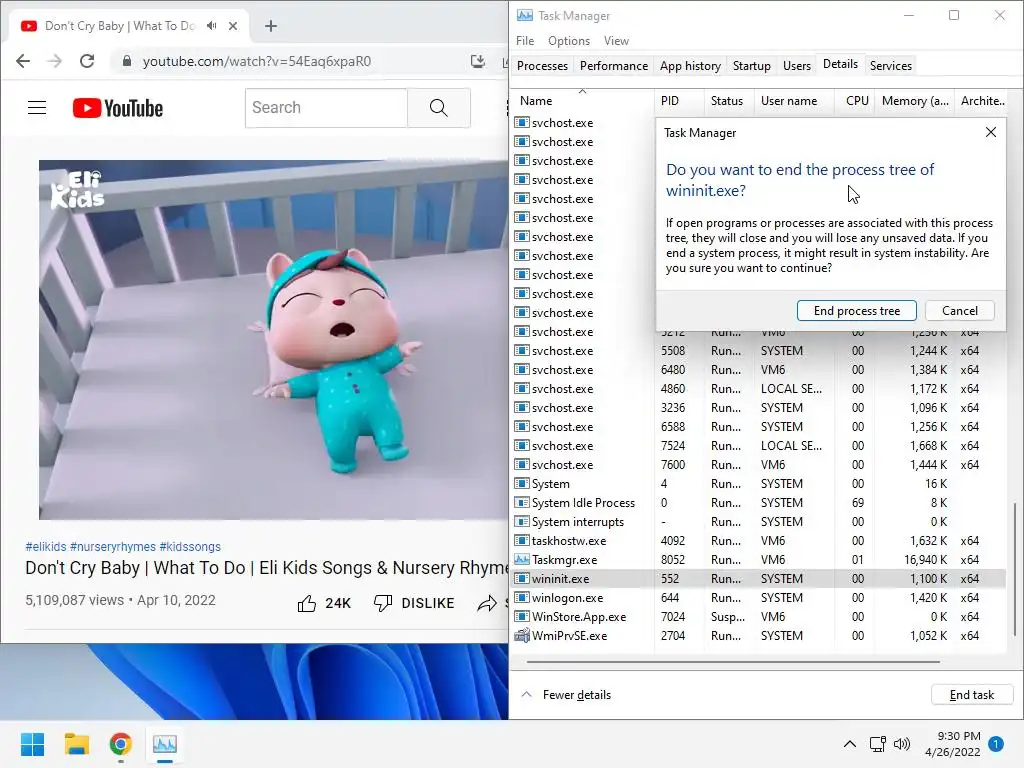Open File Explorer from taskbar
Screen dimensions: 1024x768
click(x=76, y=744)
